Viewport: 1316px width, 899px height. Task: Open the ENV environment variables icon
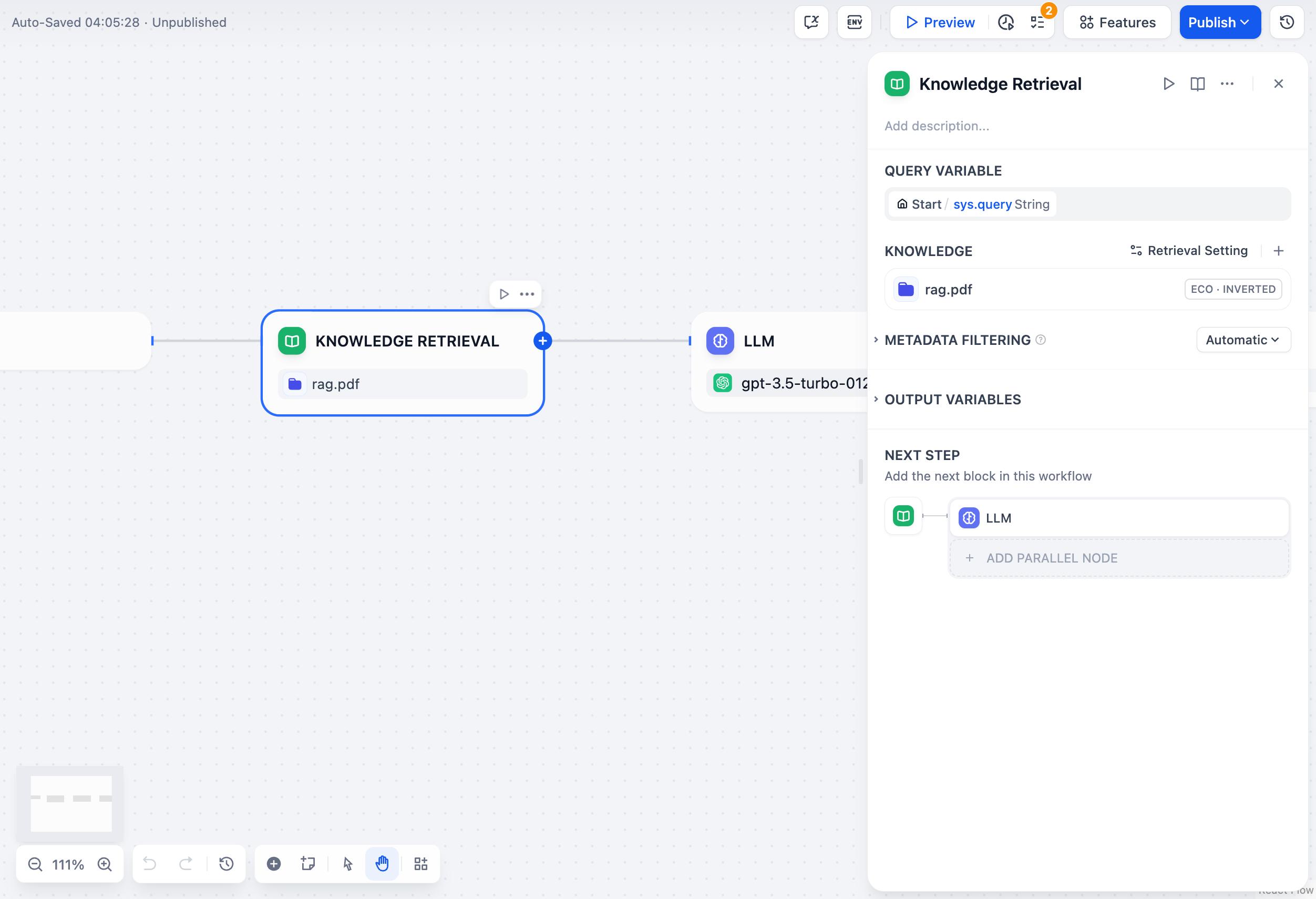pyautogui.click(x=854, y=22)
